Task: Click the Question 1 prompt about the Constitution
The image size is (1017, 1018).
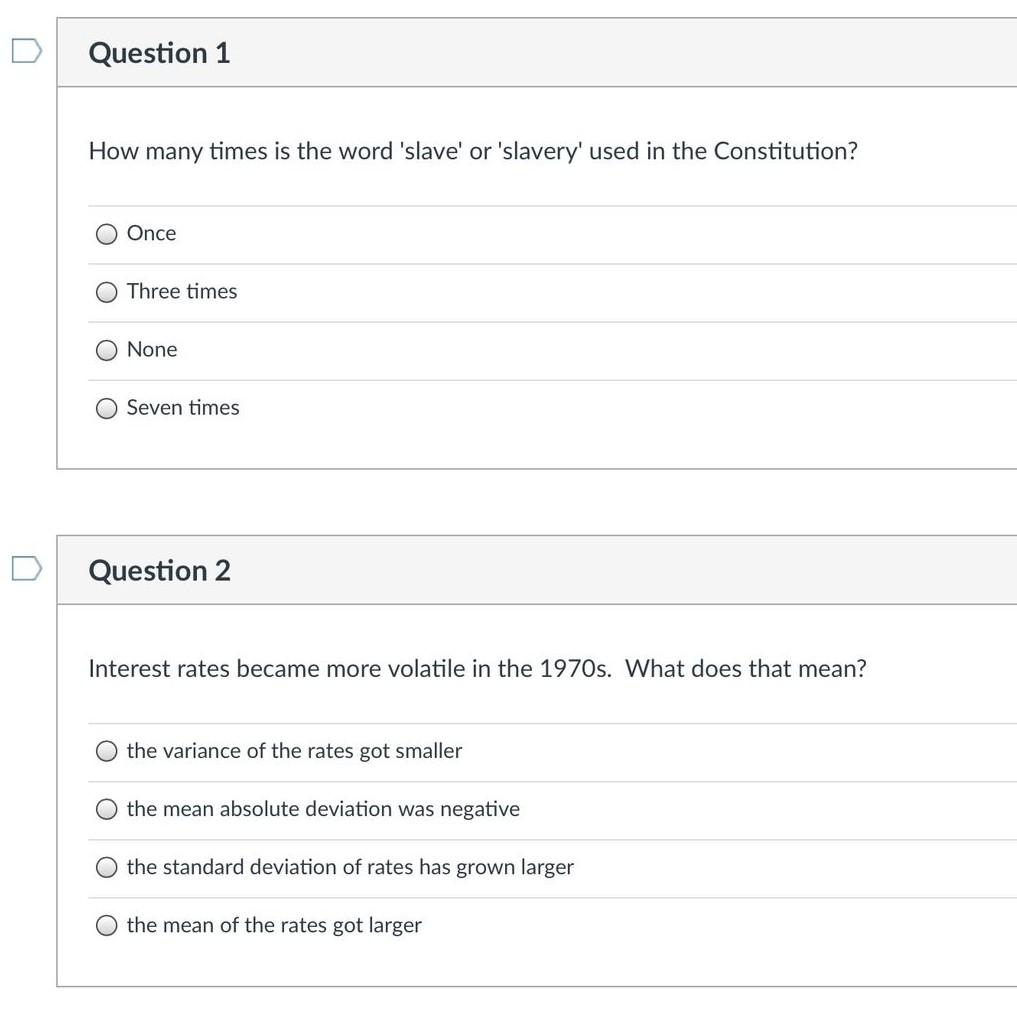Action: [473, 151]
